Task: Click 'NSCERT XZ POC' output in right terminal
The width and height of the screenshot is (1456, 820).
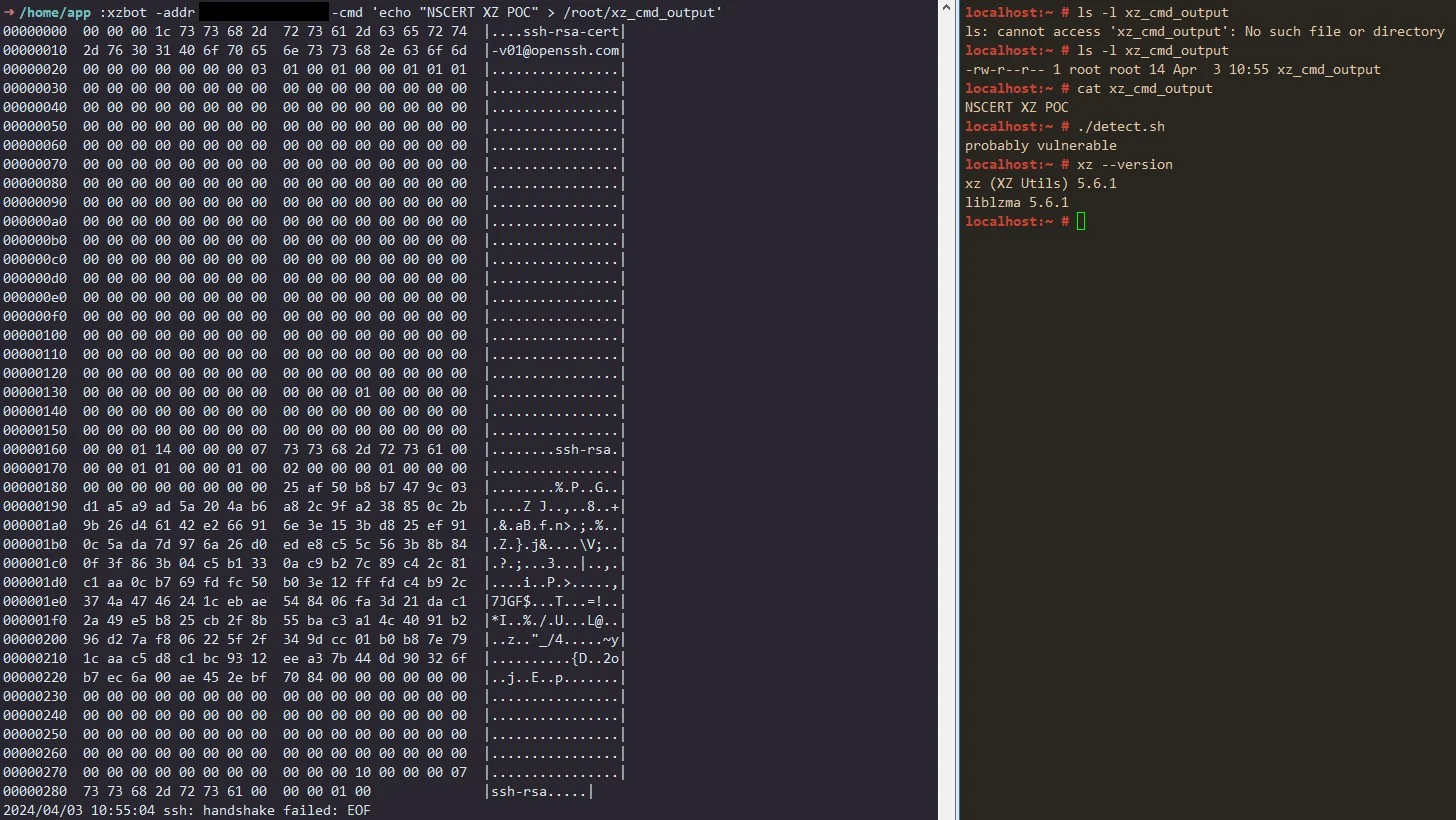Action: (1017, 107)
